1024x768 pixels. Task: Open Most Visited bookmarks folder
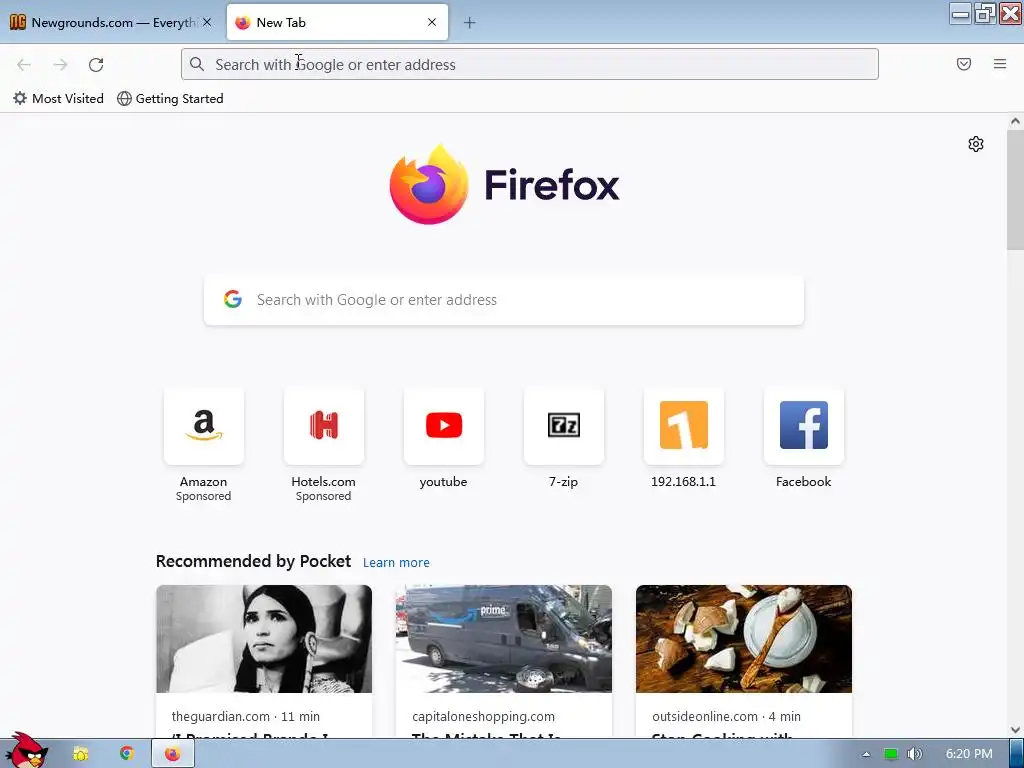point(58,99)
